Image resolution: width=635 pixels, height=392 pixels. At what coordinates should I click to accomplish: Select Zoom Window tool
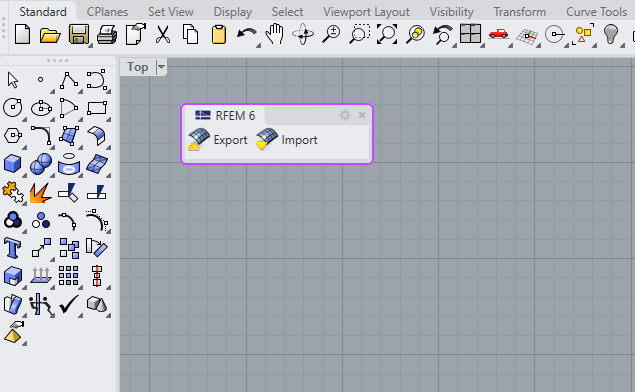coord(360,34)
